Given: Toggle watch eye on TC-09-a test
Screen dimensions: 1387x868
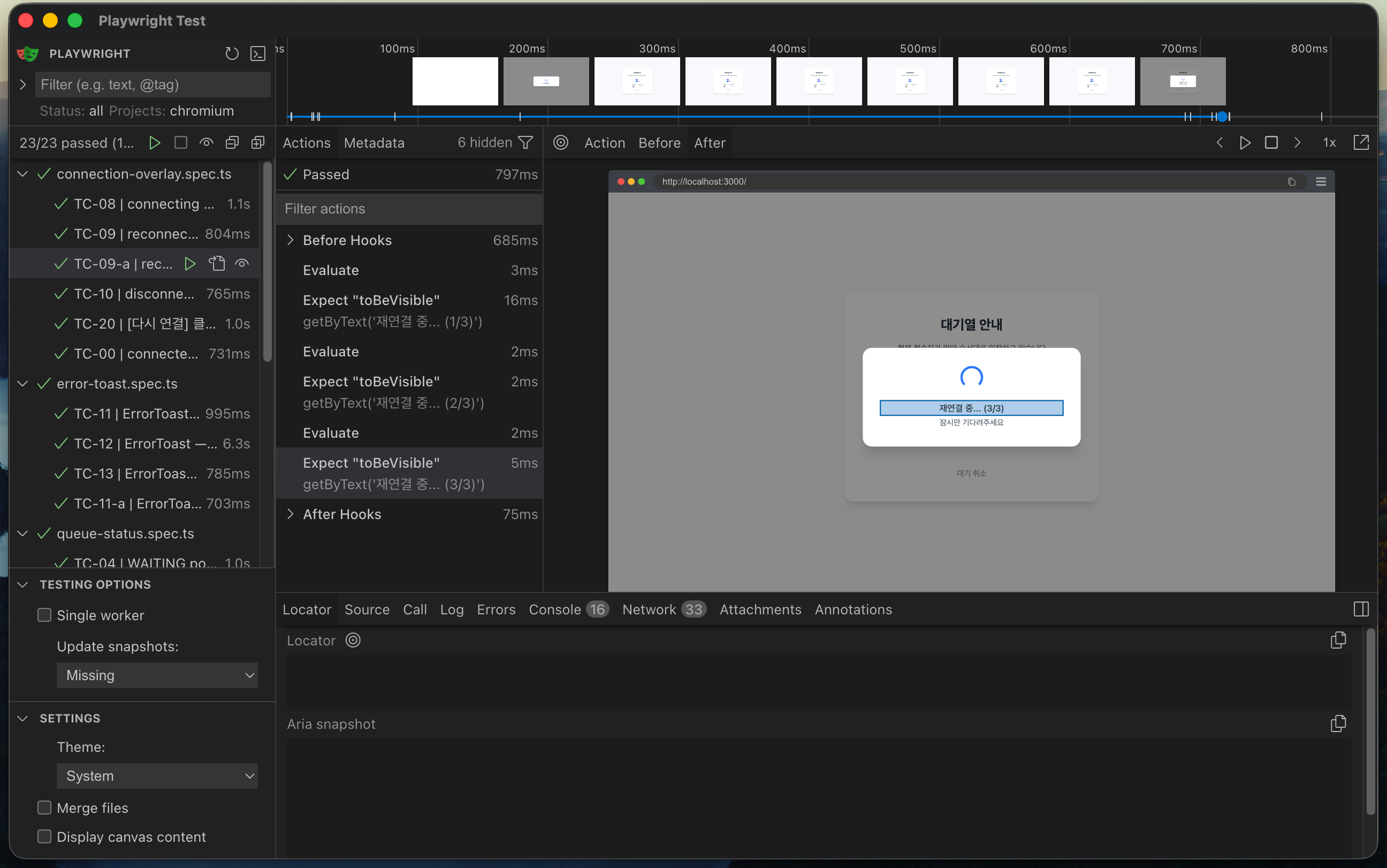Looking at the screenshot, I should (x=242, y=263).
